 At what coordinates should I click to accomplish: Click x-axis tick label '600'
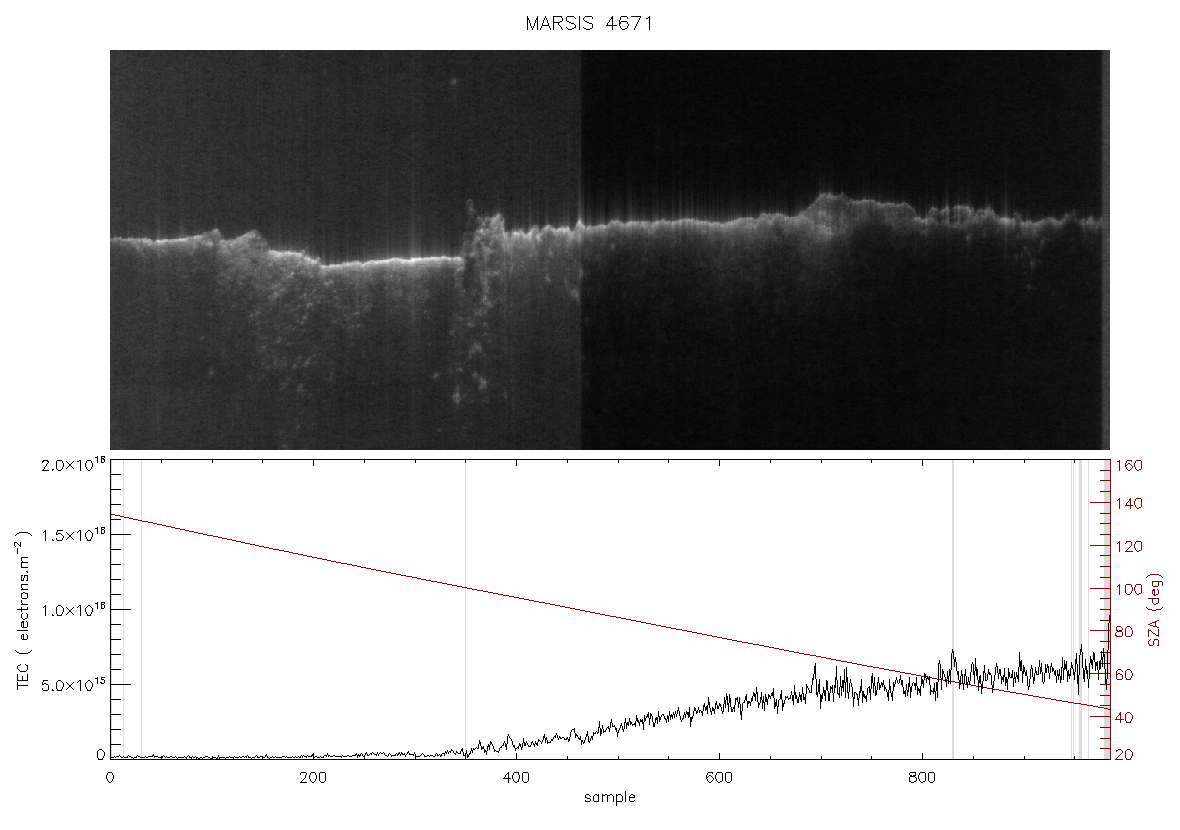click(x=719, y=778)
